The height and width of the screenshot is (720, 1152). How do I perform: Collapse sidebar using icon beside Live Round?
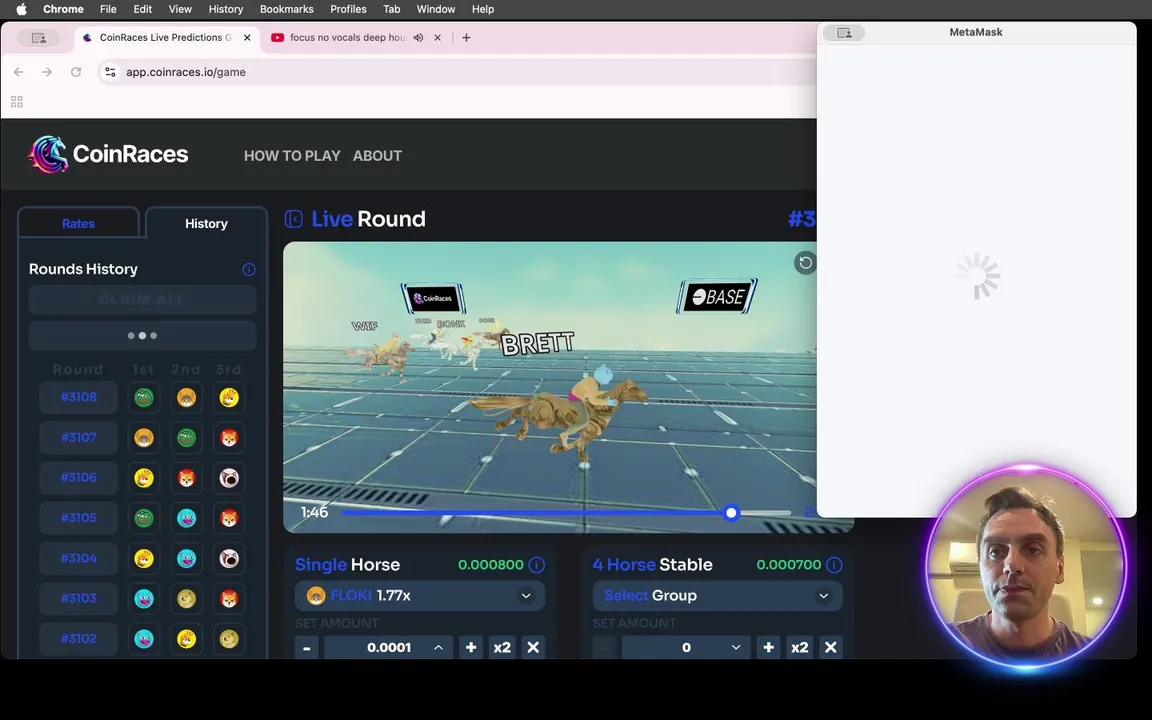pyautogui.click(x=294, y=219)
